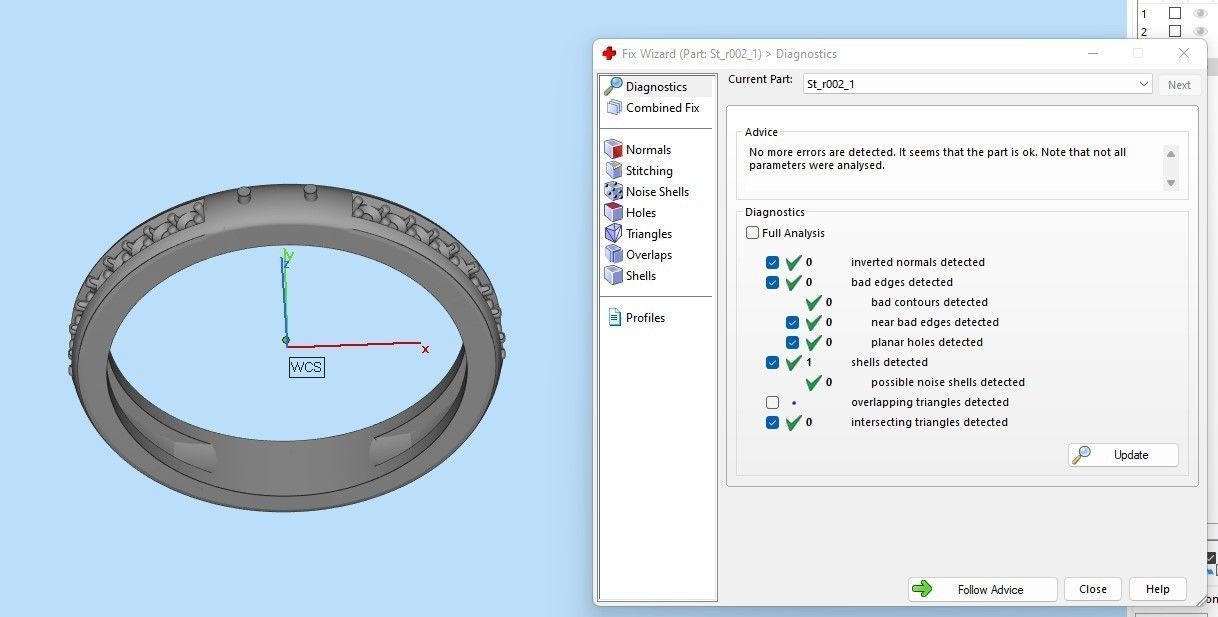Screen dimensions: 1218x617
Task: Click the Diagnostics magnifier icon in sidebar
Action: point(614,87)
